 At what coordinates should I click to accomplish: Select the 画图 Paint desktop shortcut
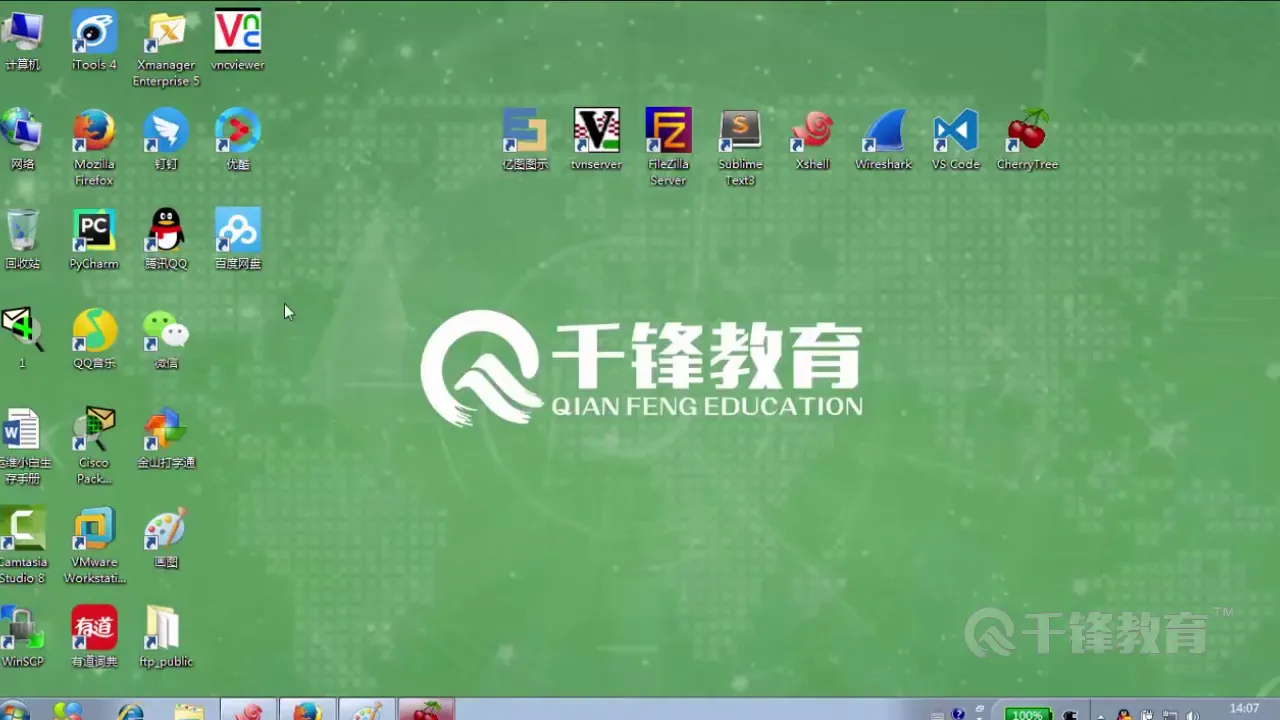(x=166, y=537)
